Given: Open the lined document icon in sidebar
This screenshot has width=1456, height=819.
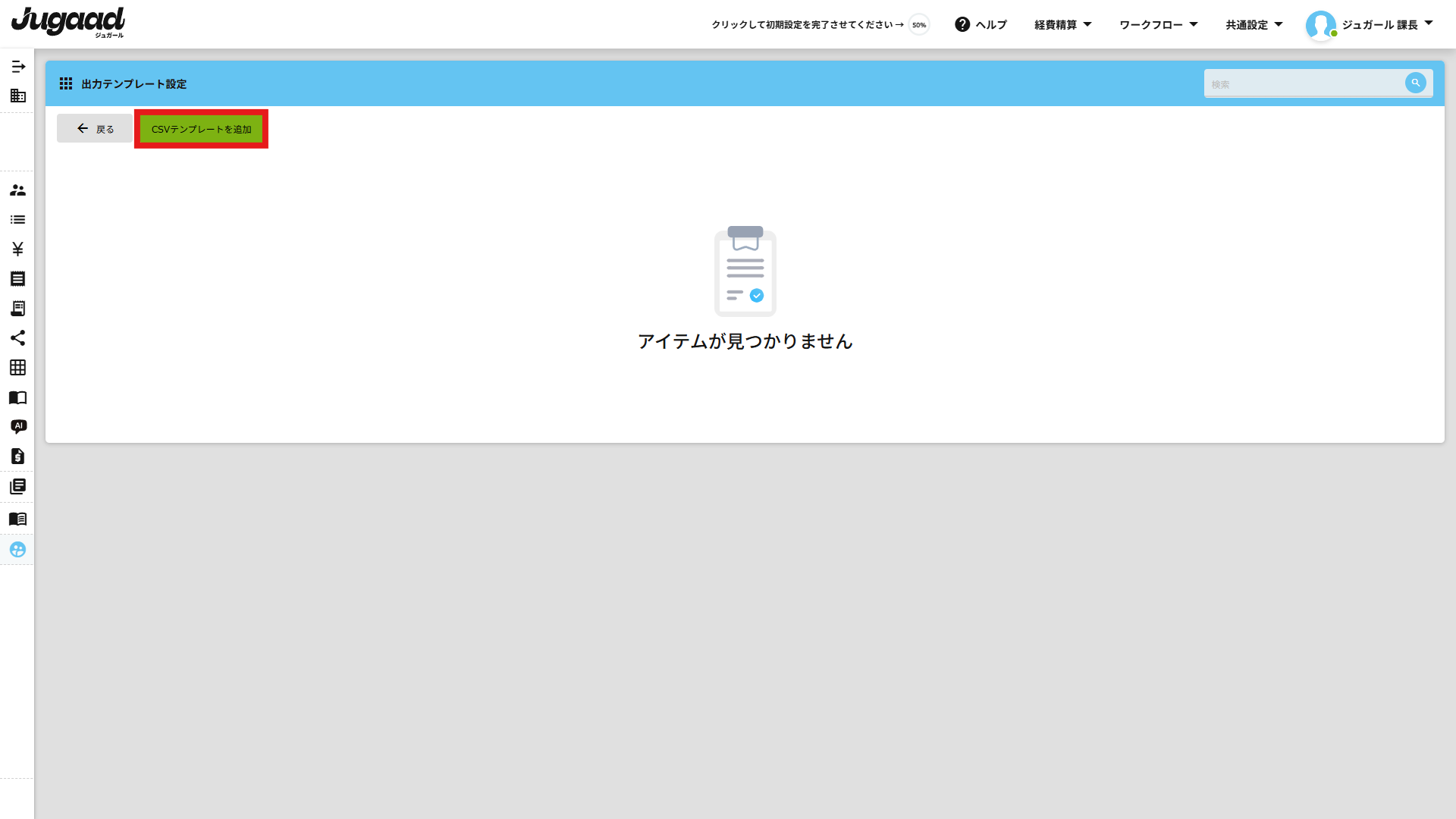Looking at the screenshot, I should coord(18,279).
